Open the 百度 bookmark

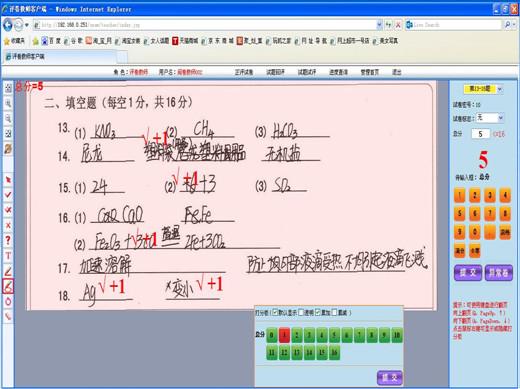point(52,41)
